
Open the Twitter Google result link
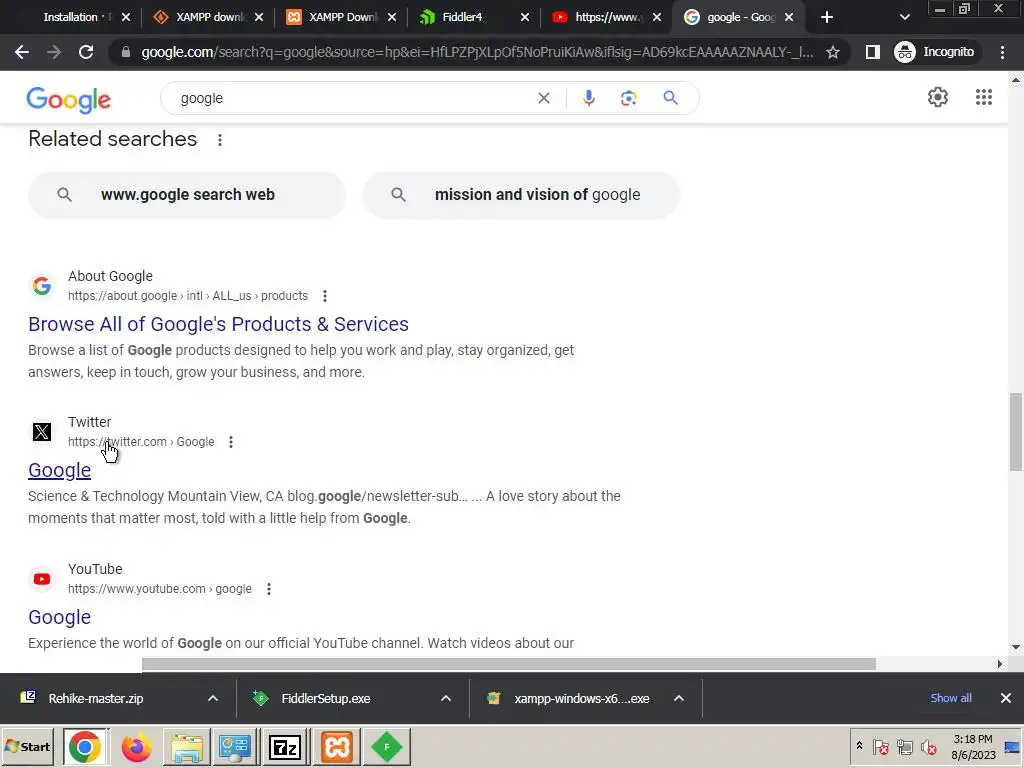click(x=59, y=470)
